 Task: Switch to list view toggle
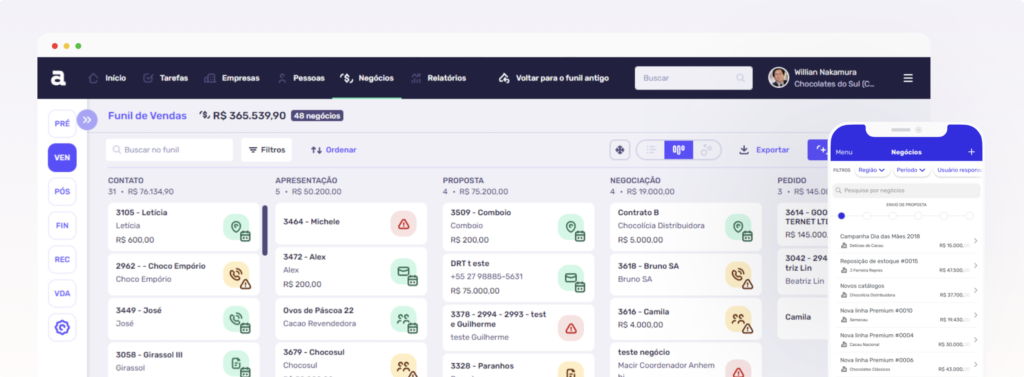click(x=650, y=150)
